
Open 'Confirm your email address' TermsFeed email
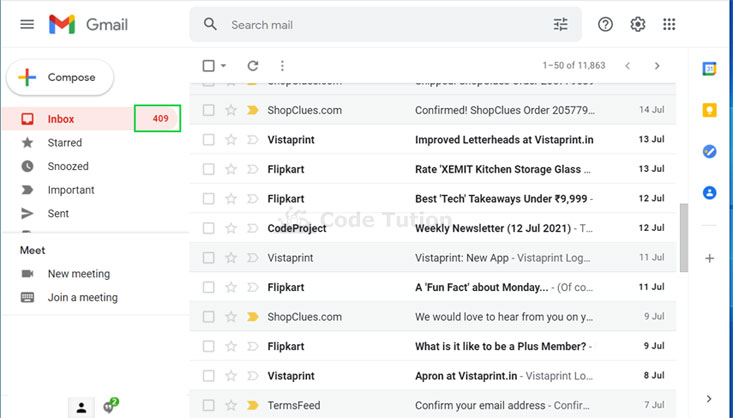432,405
